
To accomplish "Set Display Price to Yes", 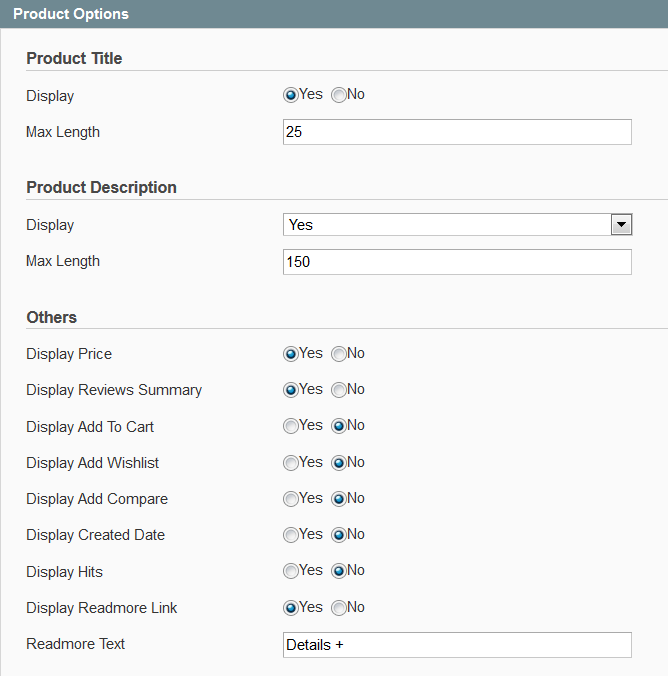I will pyautogui.click(x=291, y=354).
